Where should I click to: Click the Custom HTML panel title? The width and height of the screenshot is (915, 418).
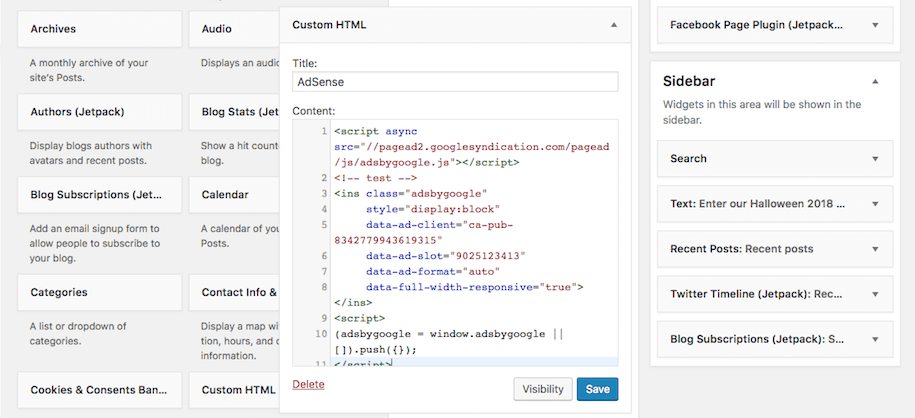click(329, 25)
